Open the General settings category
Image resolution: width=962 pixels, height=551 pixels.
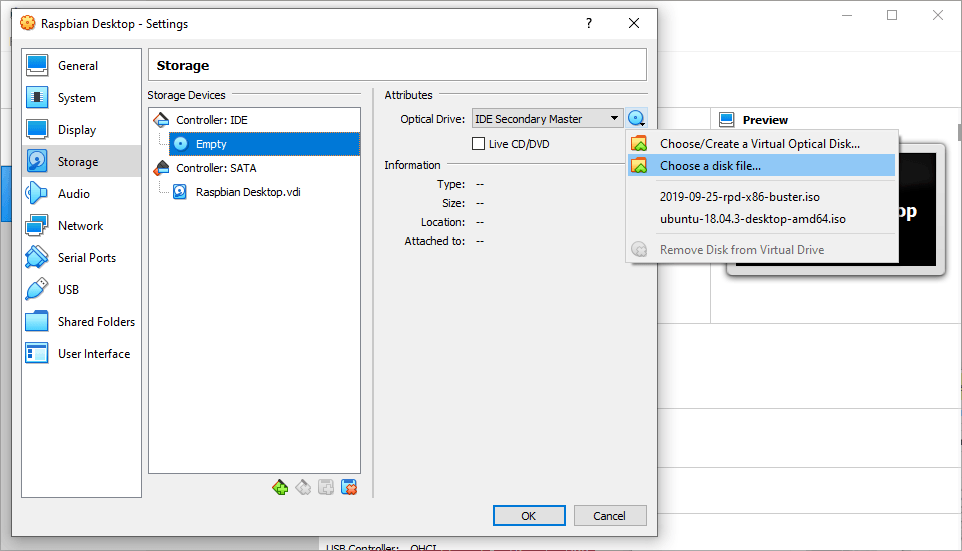tap(81, 66)
